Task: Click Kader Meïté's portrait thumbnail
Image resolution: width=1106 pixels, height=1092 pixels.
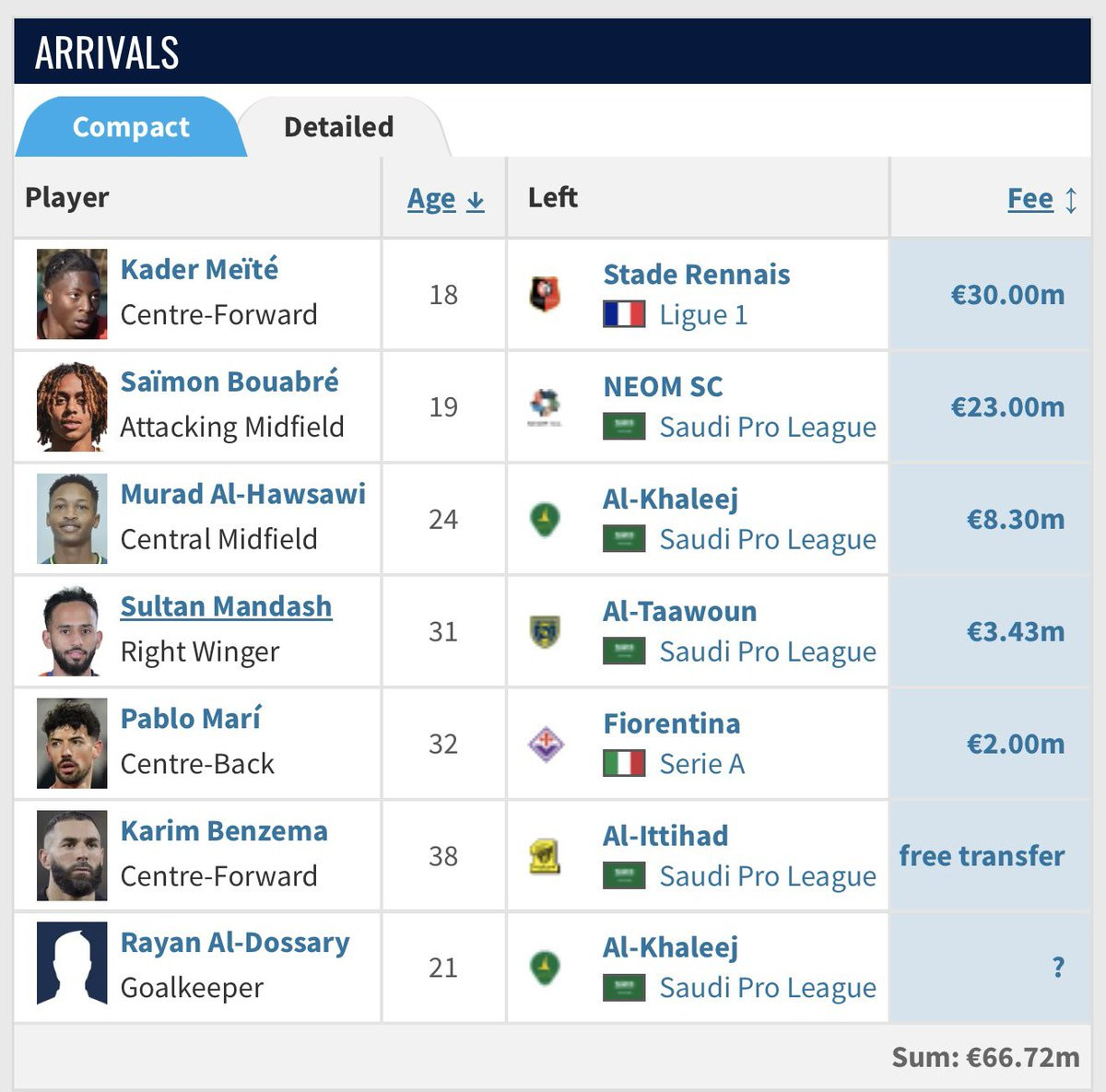Action: click(72, 294)
